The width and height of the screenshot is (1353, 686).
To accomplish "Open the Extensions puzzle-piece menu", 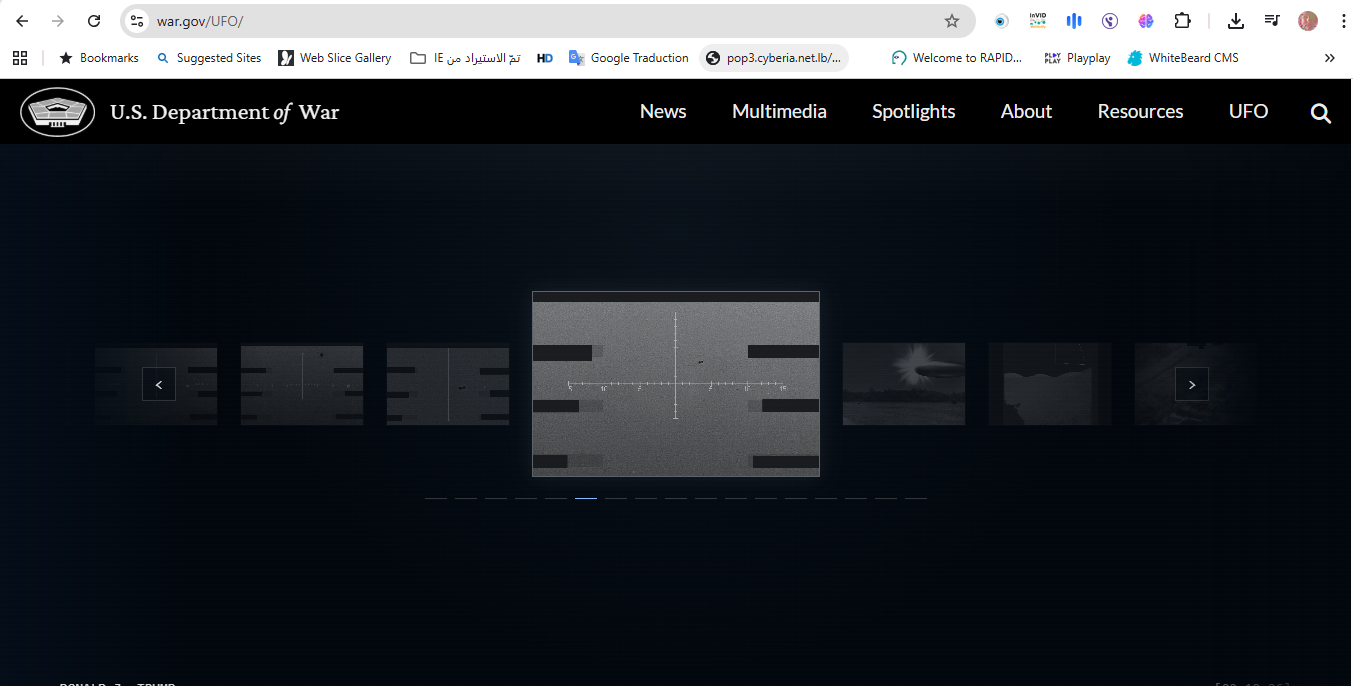I will pos(1182,21).
